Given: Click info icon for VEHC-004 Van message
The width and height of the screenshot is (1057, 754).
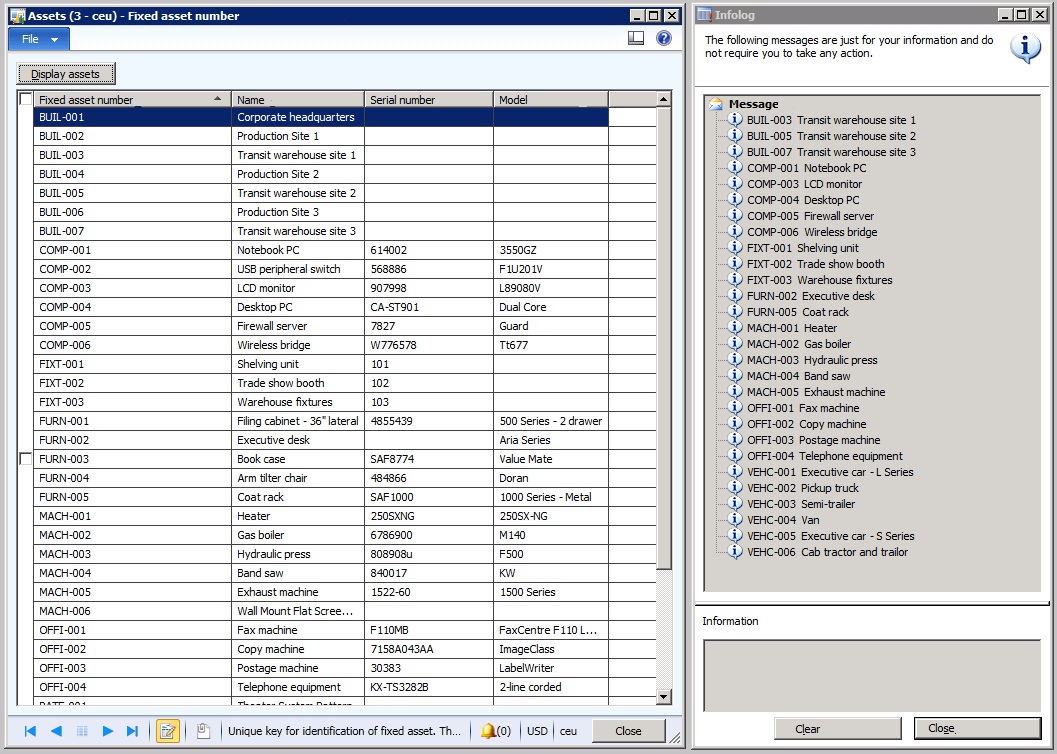Looking at the screenshot, I should tap(735, 520).
